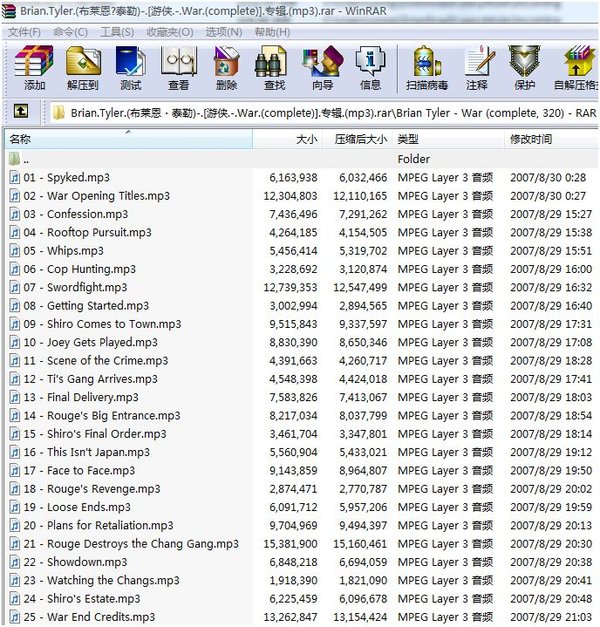Click the 删除 (Delete) toolbar icon
This screenshot has width=600, height=627.
226,61
